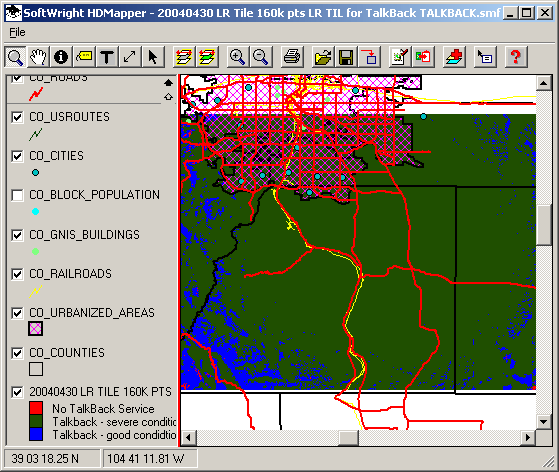Click map vertical scrollbar down arrow
Screen dimensions: 559x472
543,422
